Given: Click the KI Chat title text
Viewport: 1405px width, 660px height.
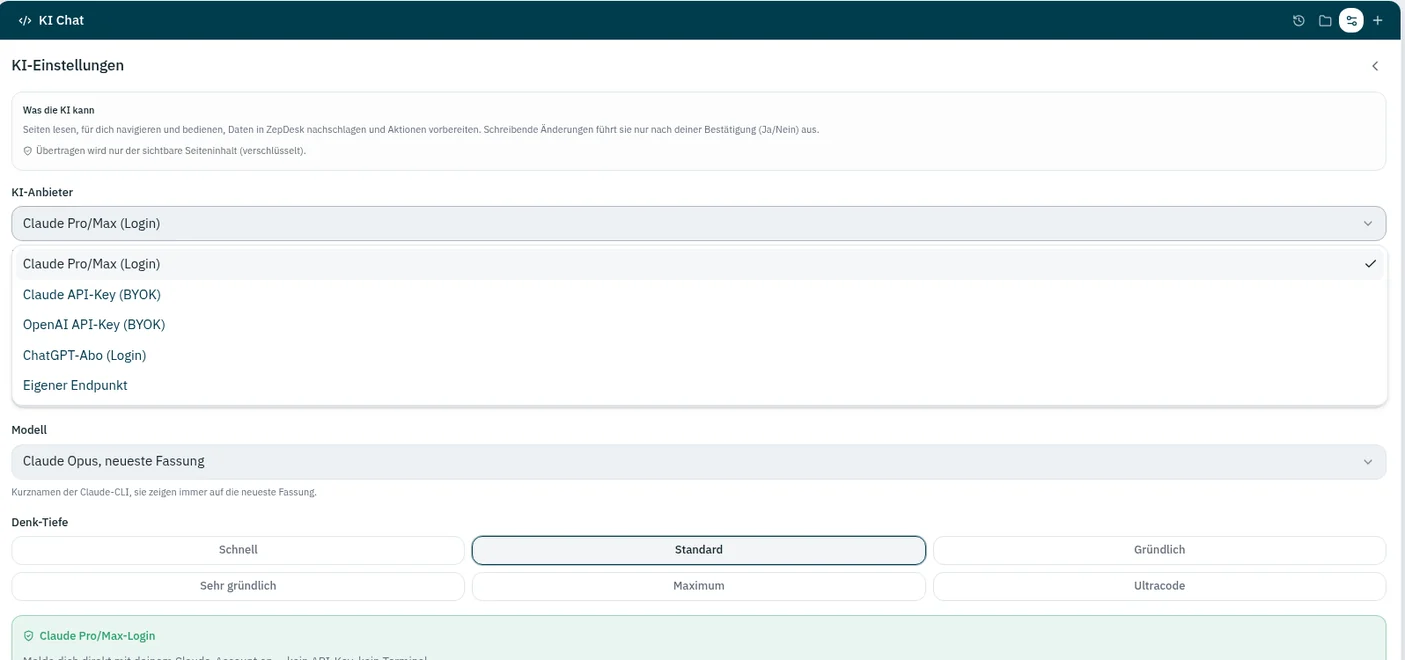Looking at the screenshot, I should pos(61,20).
